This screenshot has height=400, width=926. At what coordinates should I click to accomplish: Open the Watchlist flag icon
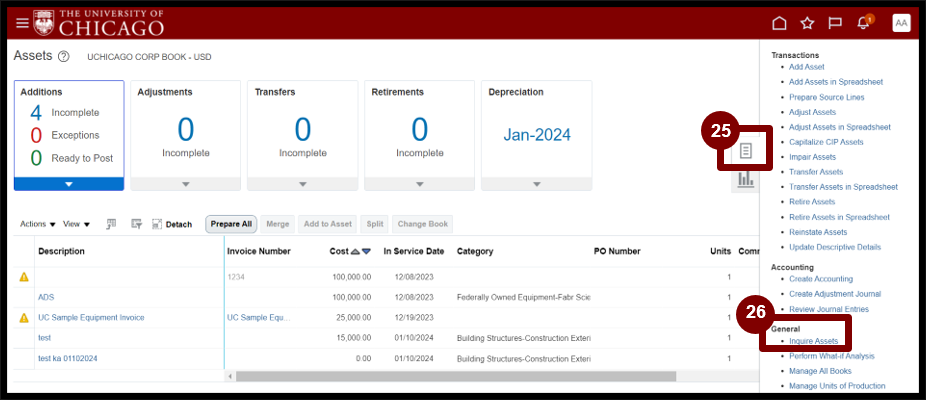tap(834, 23)
